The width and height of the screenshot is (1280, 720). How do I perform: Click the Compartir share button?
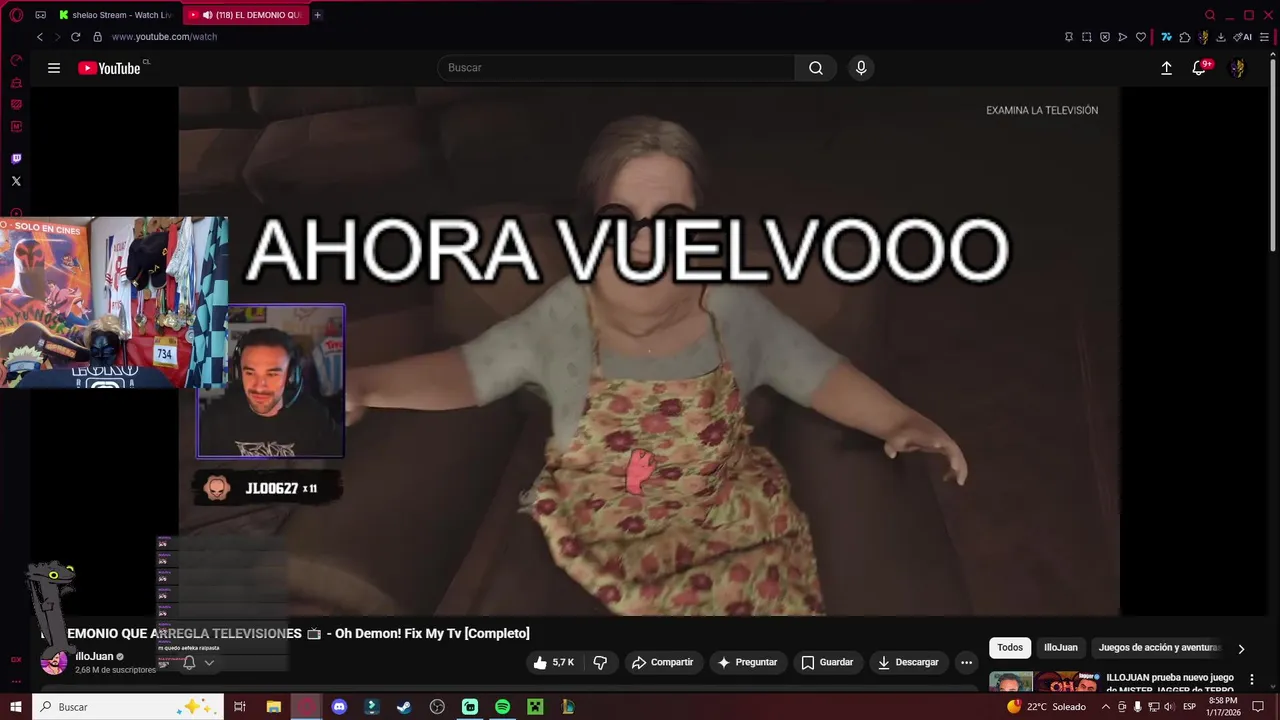[662, 662]
